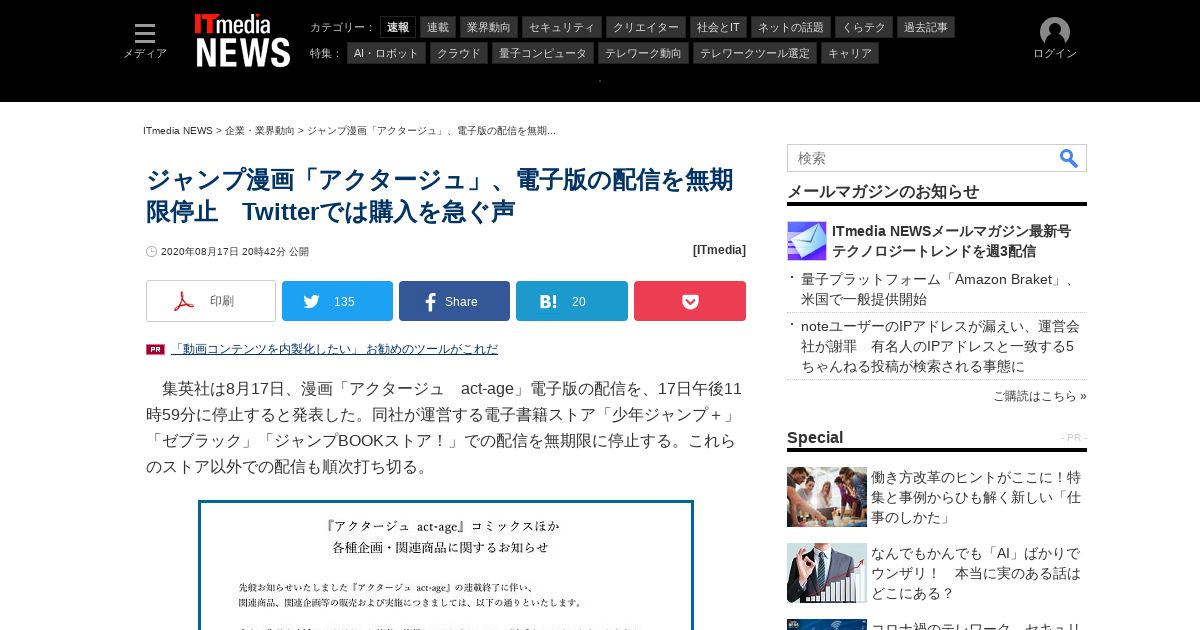Share article on Facebook
Viewport: 1200px width, 630px height.
(454, 301)
